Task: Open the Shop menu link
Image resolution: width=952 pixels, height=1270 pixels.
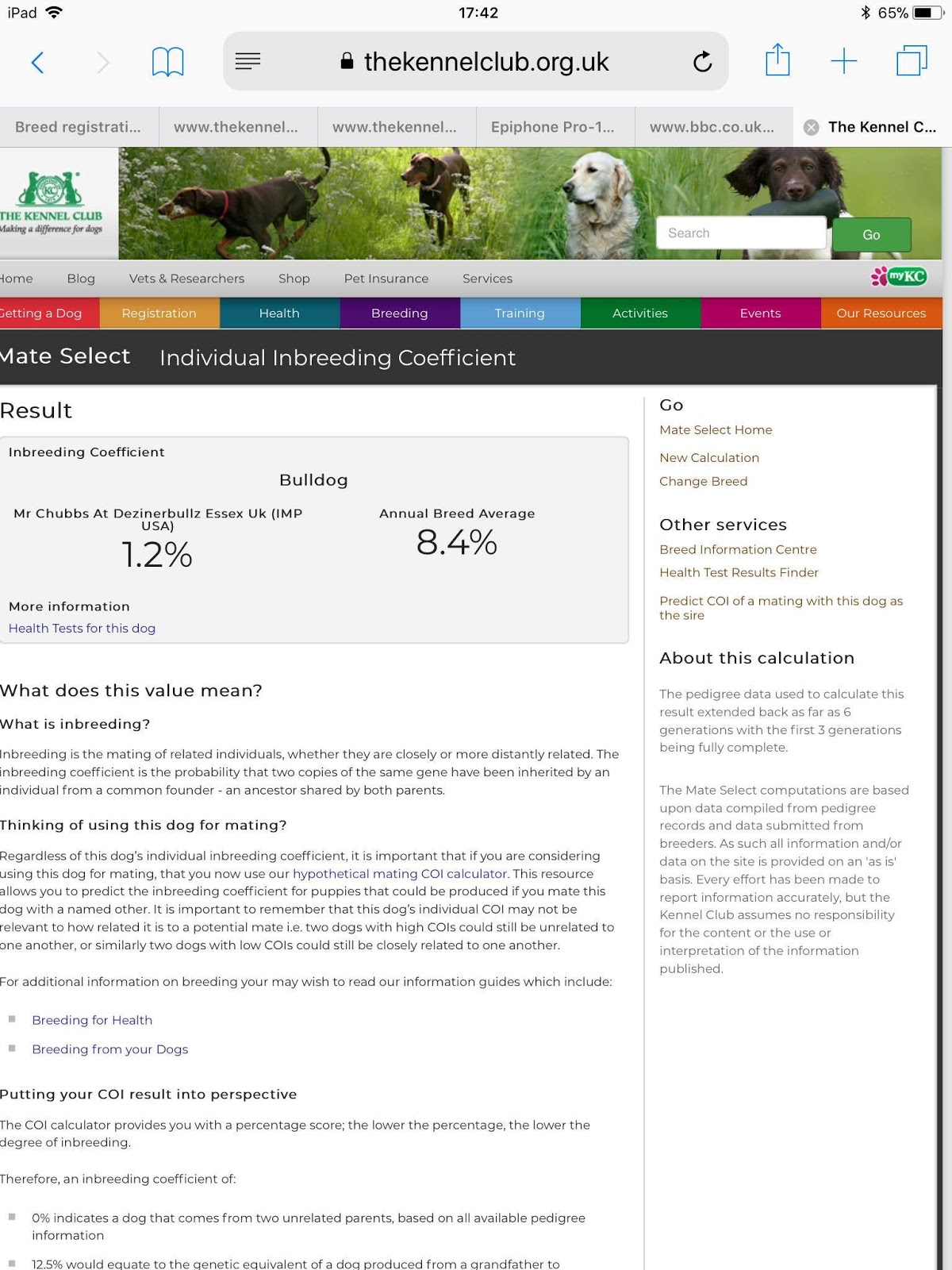Action: [294, 279]
